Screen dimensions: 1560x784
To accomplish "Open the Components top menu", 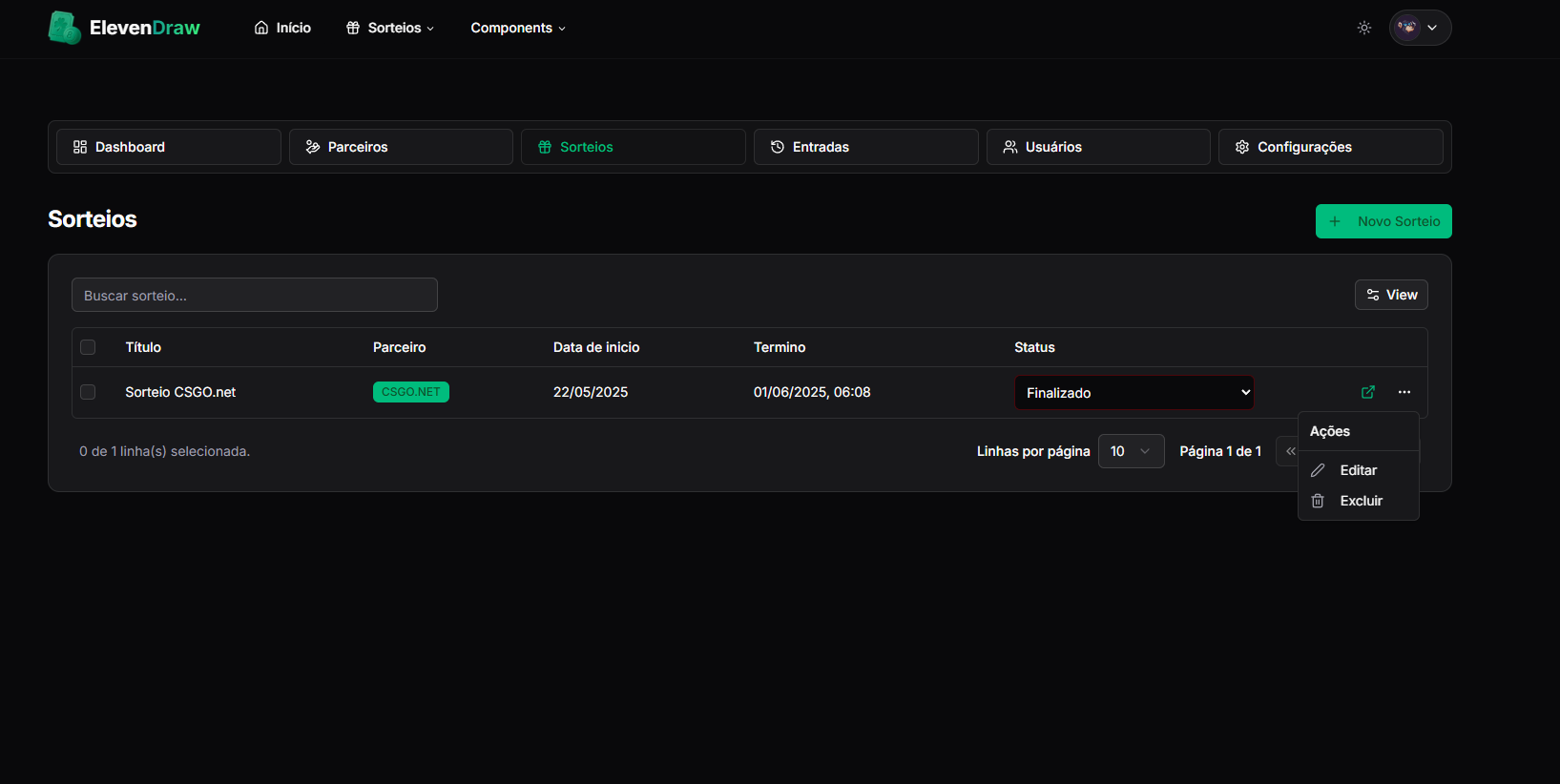I will coord(518,28).
